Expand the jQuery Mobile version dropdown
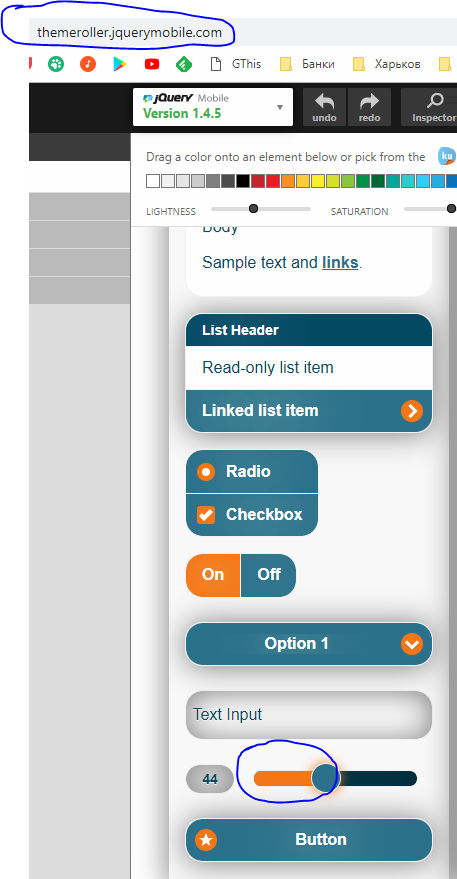Viewport: 457px width, 879px height. pos(213,107)
